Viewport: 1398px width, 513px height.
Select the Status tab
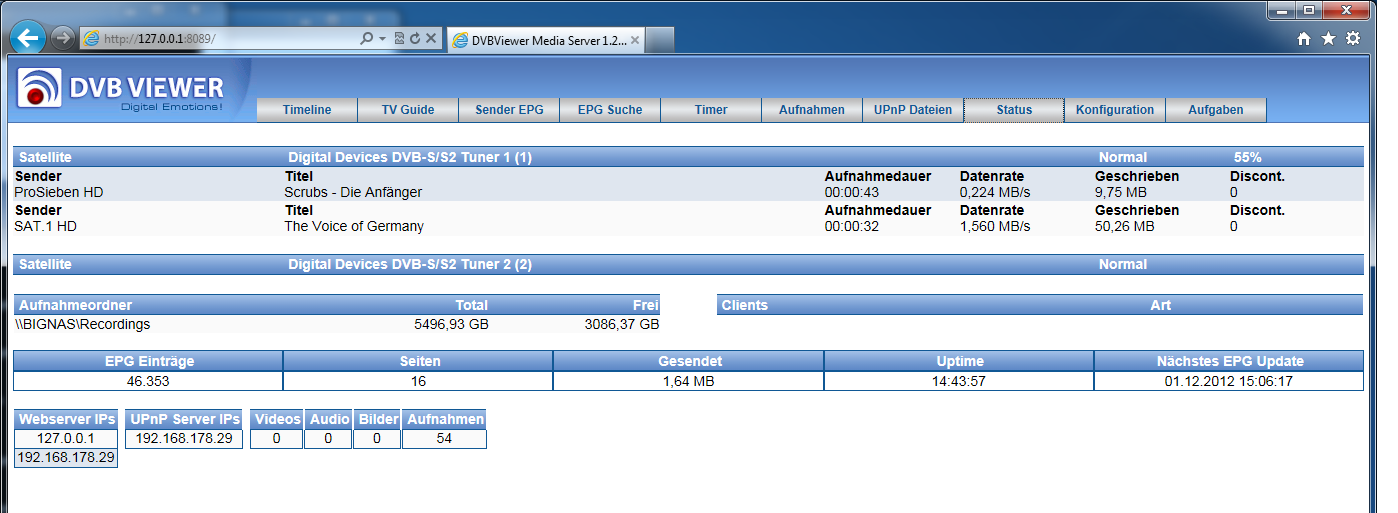[1014, 110]
